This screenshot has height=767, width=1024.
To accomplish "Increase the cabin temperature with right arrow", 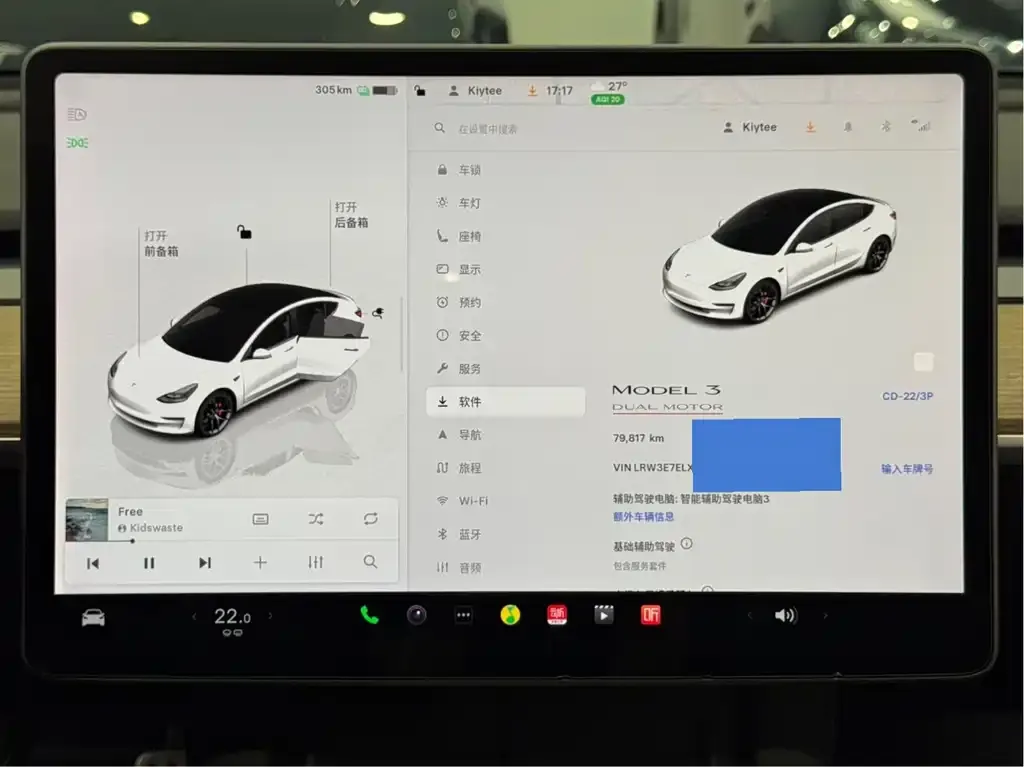I will [270, 615].
